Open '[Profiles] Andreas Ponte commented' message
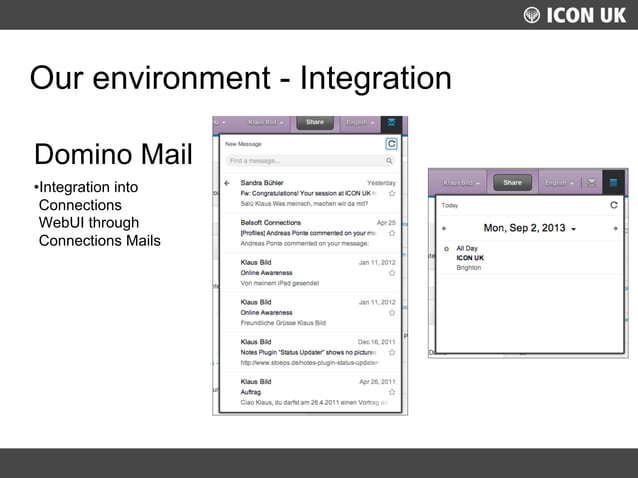Image resolution: width=638 pixels, height=478 pixels. (310, 233)
